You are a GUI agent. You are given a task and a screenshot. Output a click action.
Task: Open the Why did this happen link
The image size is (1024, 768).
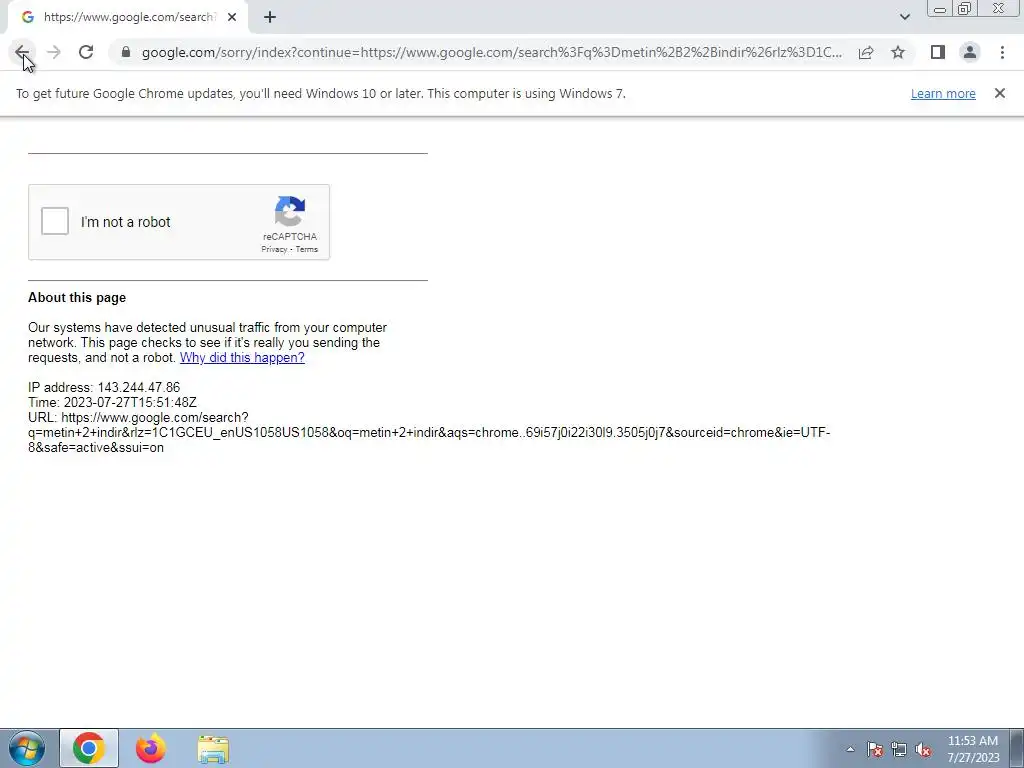tap(242, 357)
